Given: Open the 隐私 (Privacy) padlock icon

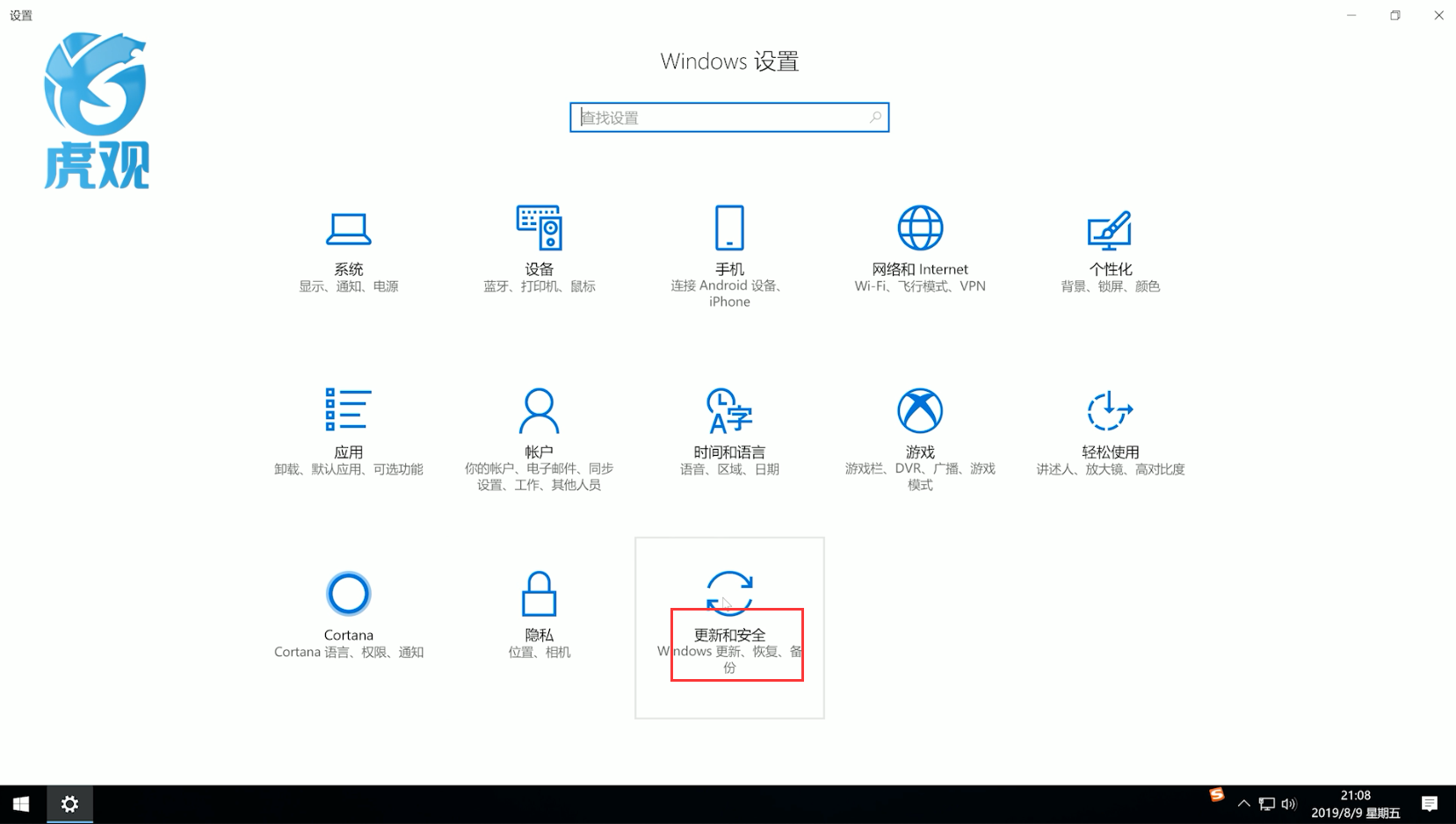Looking at the screenshot, I should click(x=539, y=594).
